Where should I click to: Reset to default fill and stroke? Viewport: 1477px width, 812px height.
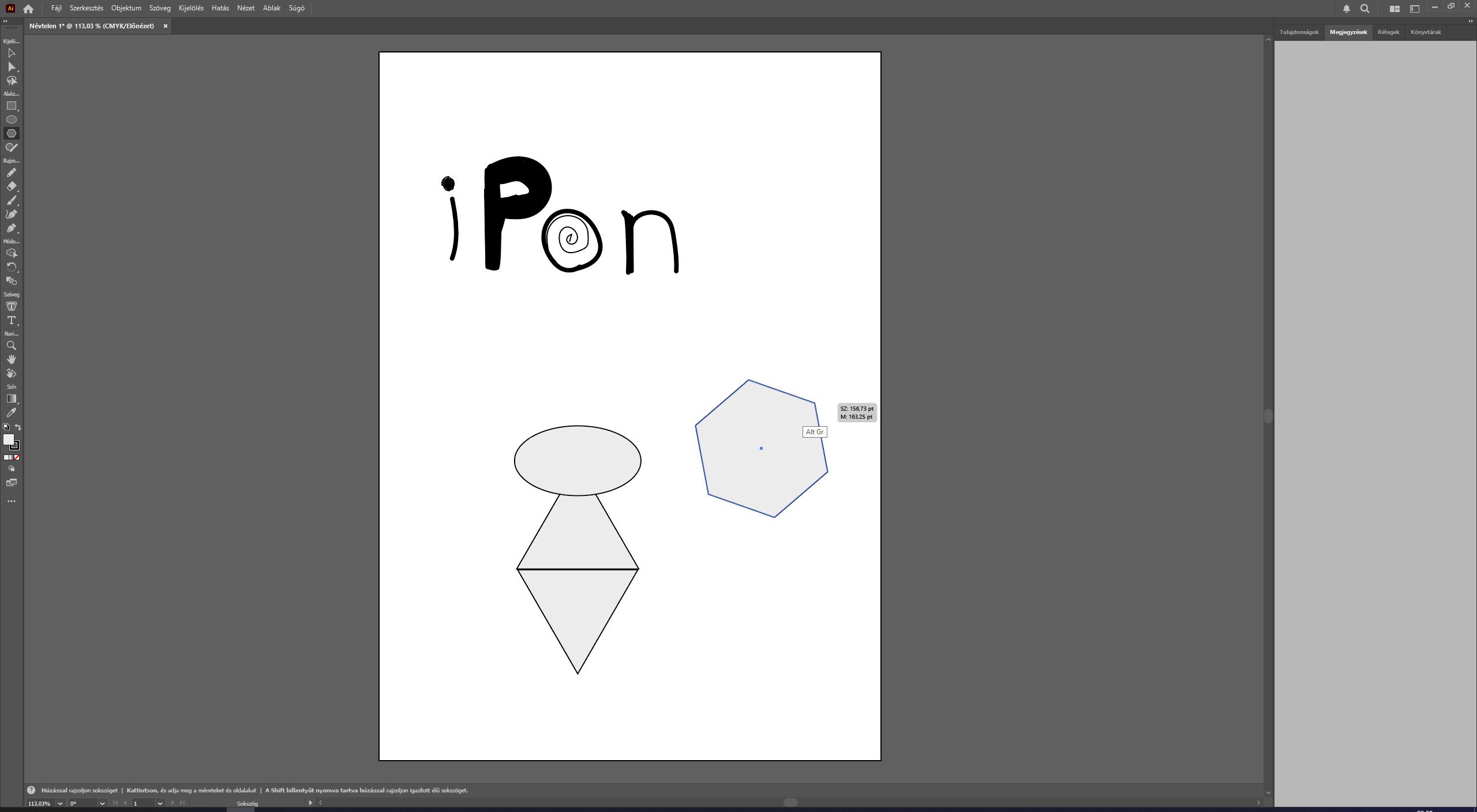[x=6, y=427]
